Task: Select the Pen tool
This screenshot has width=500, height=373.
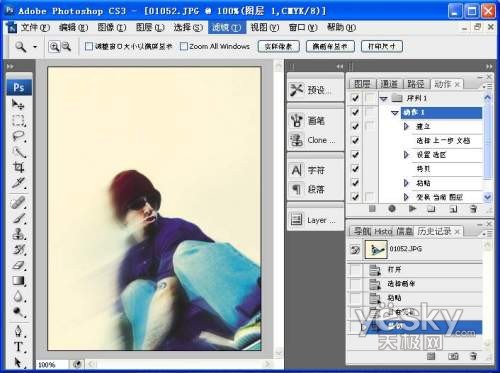Action: pyautogui.click(x=18, y=331)
